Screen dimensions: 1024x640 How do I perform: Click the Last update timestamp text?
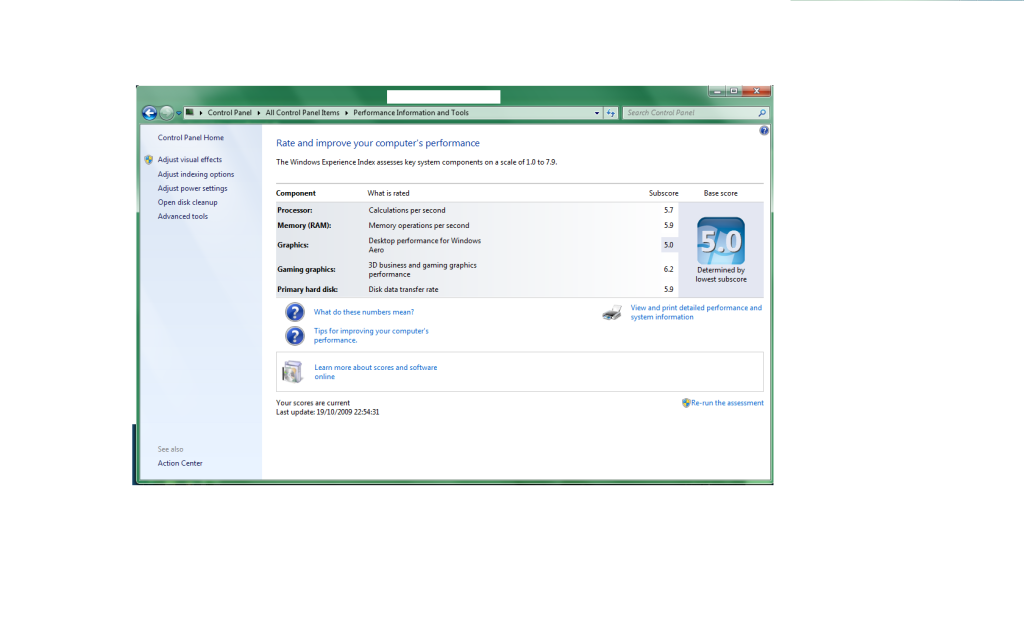coord(327,413)
